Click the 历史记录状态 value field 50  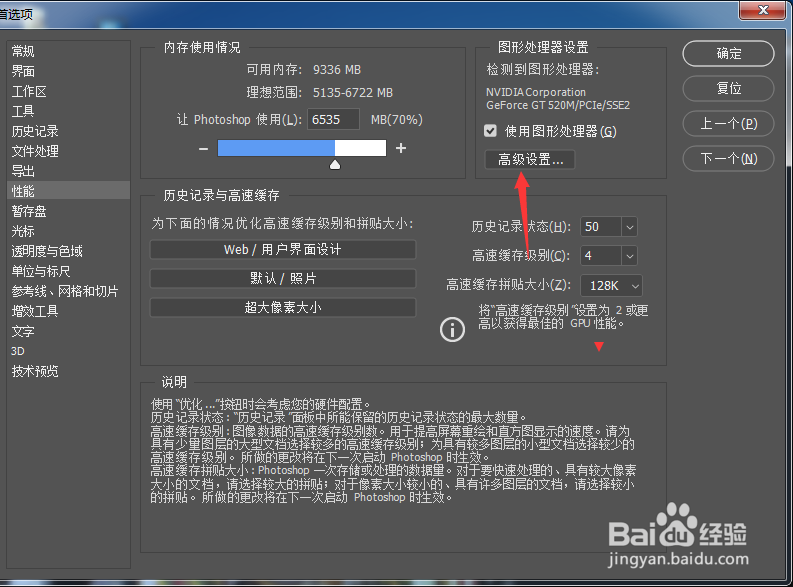coord(601,227)
